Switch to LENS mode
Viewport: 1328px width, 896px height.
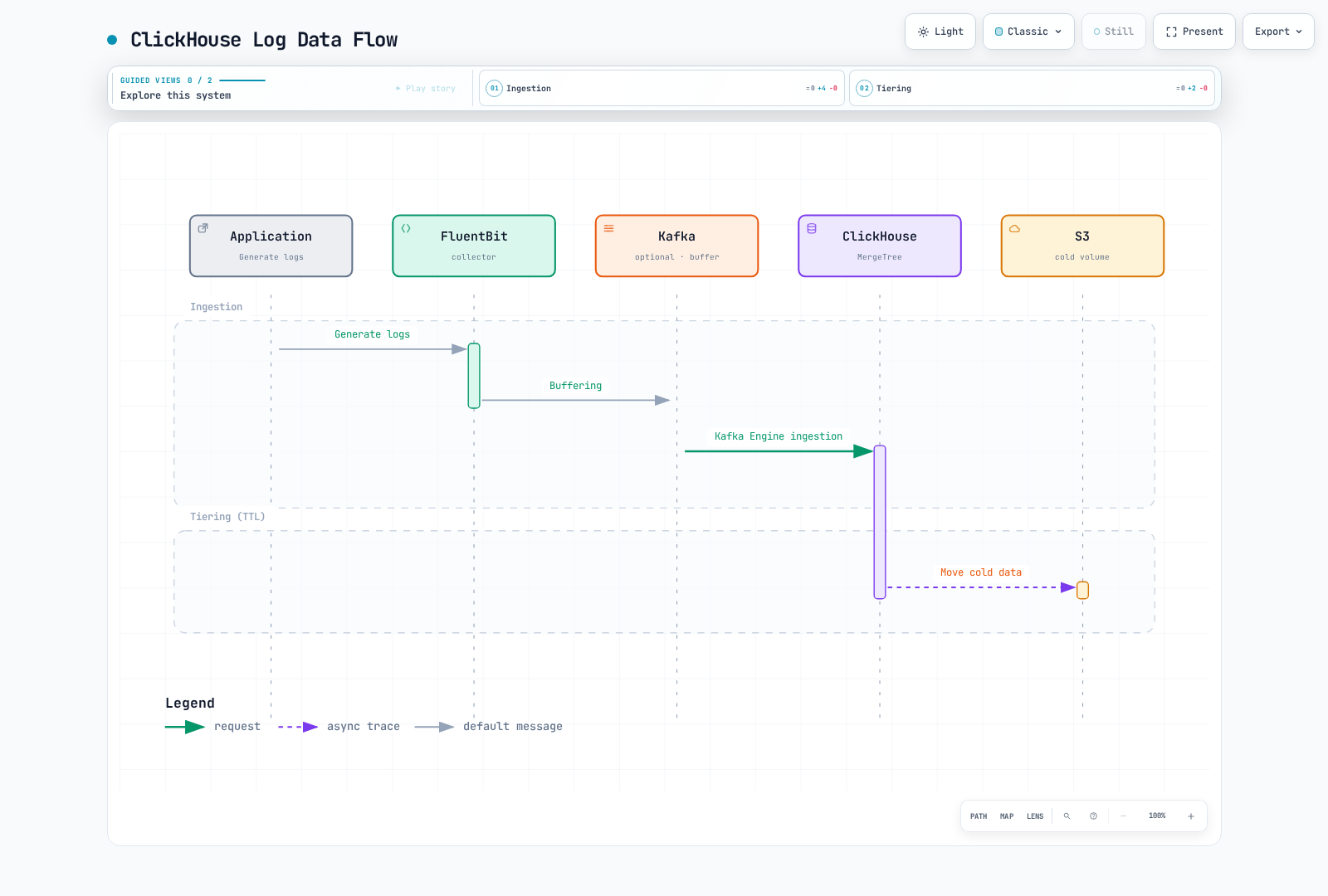tap(1035, 816)
